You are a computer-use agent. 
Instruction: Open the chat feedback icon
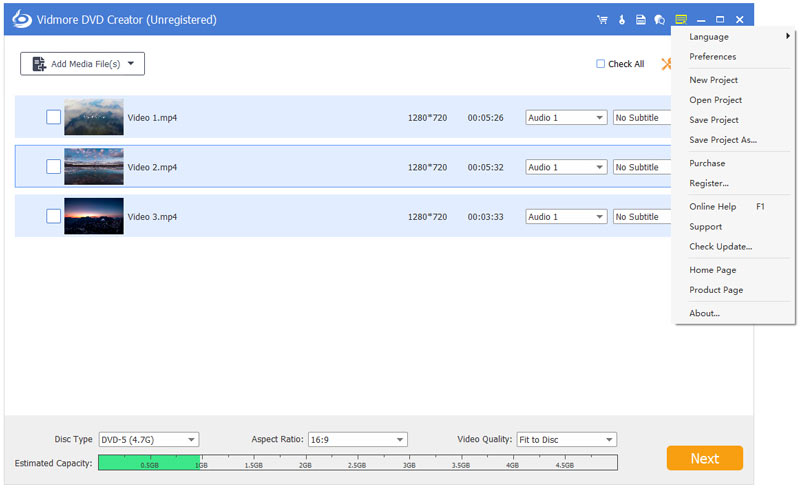pos(659,19)
